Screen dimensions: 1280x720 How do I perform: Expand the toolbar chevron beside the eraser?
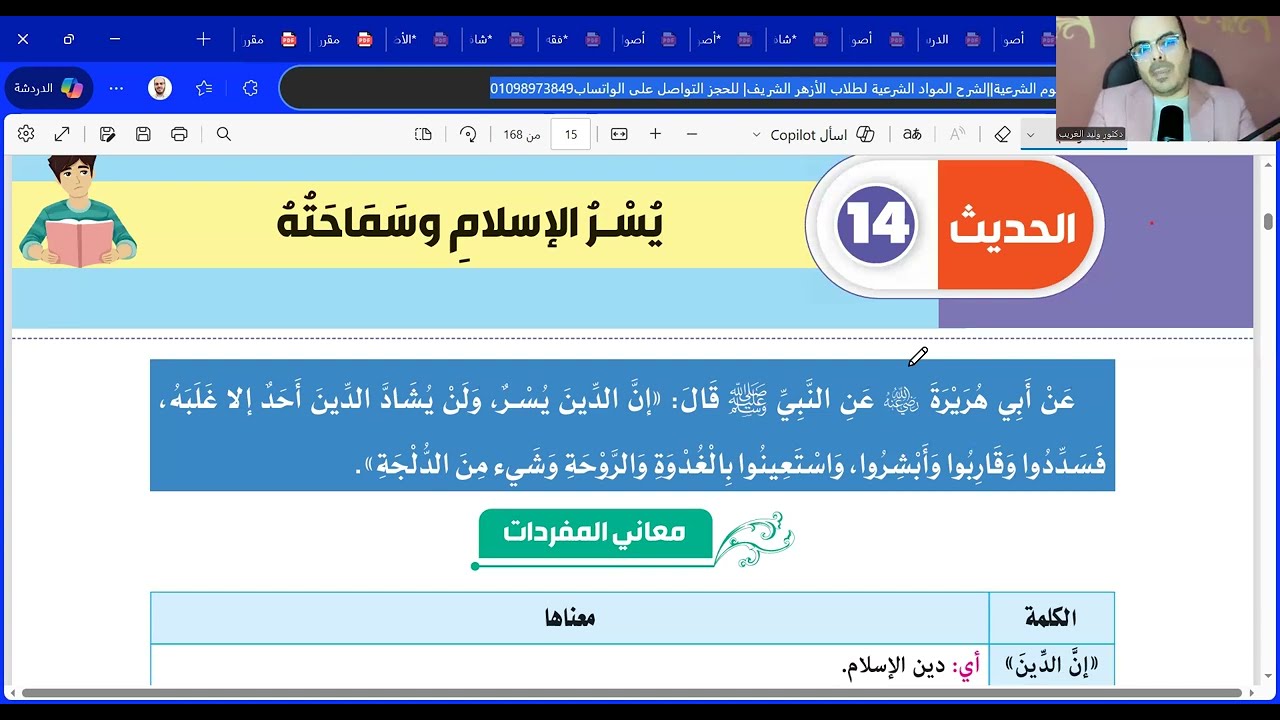1030,135
